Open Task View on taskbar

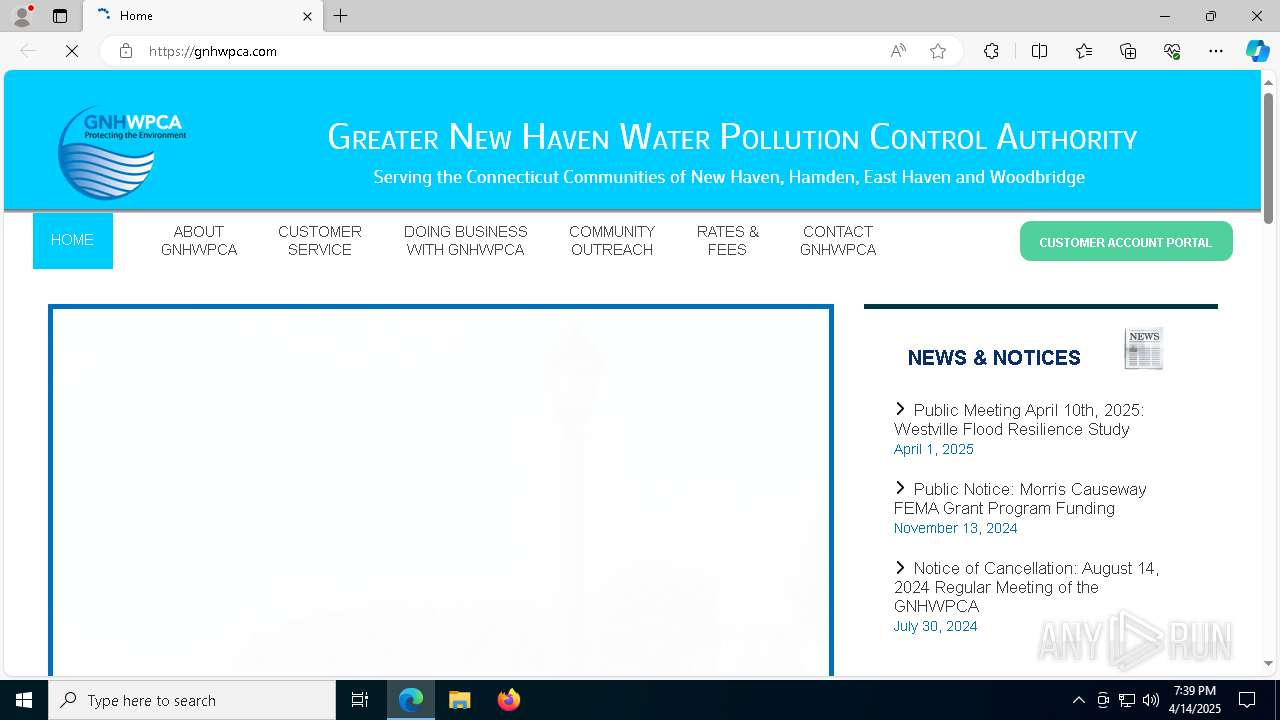(x=360, y=700)
